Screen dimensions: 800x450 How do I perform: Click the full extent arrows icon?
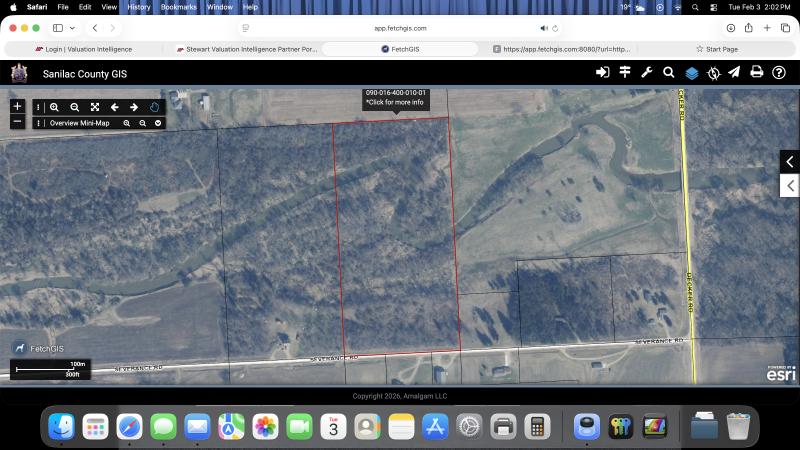pyautogui.click(x=95, y=107)
